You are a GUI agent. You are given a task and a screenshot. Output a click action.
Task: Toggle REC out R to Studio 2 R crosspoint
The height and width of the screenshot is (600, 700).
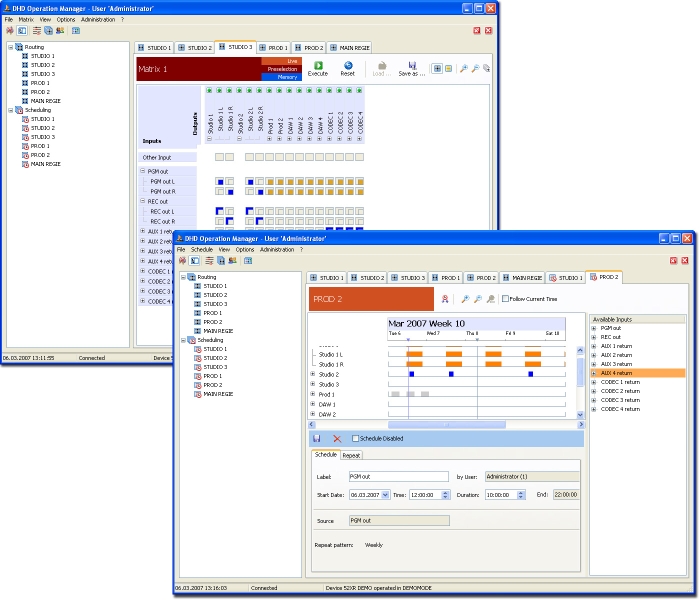click(x=259, y=221)
